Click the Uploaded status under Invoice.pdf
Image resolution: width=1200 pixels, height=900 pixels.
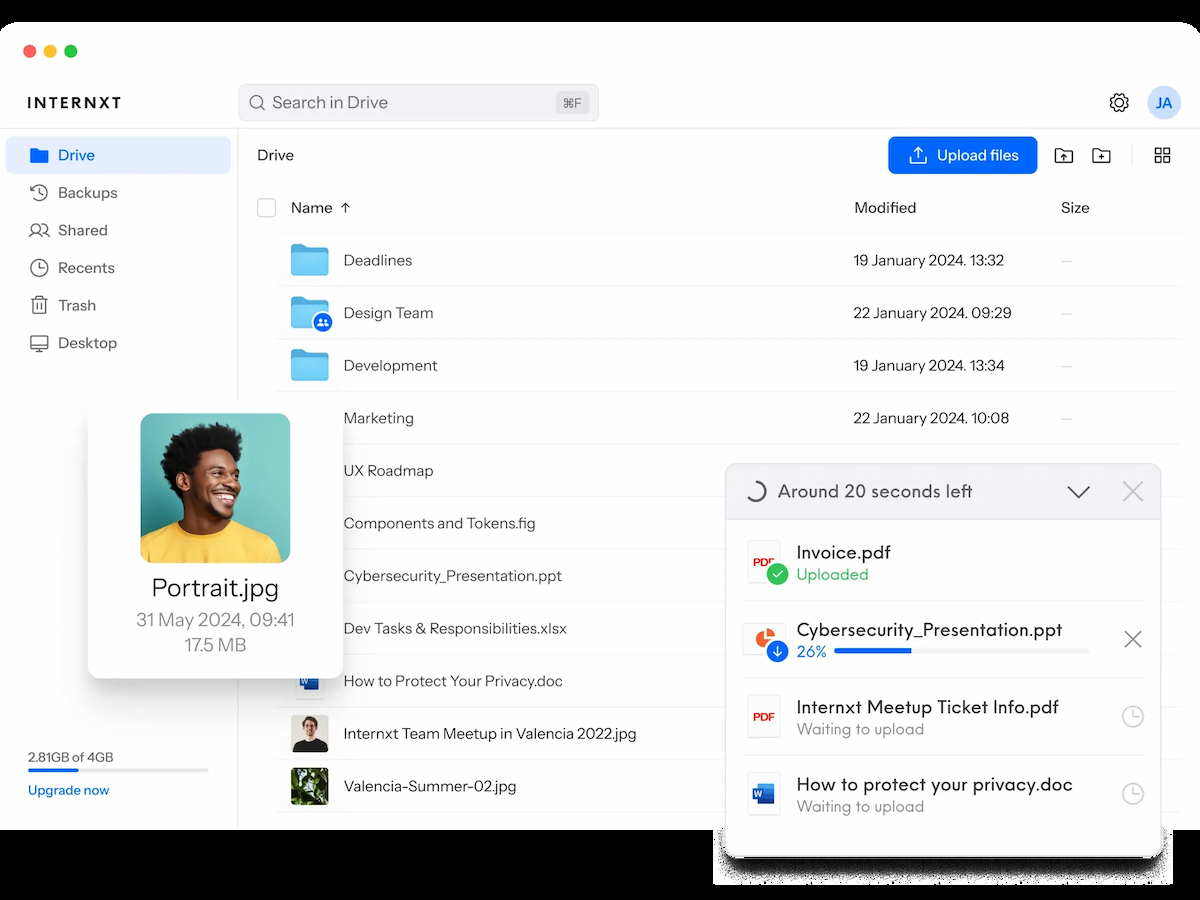click(x=832, y=575)
